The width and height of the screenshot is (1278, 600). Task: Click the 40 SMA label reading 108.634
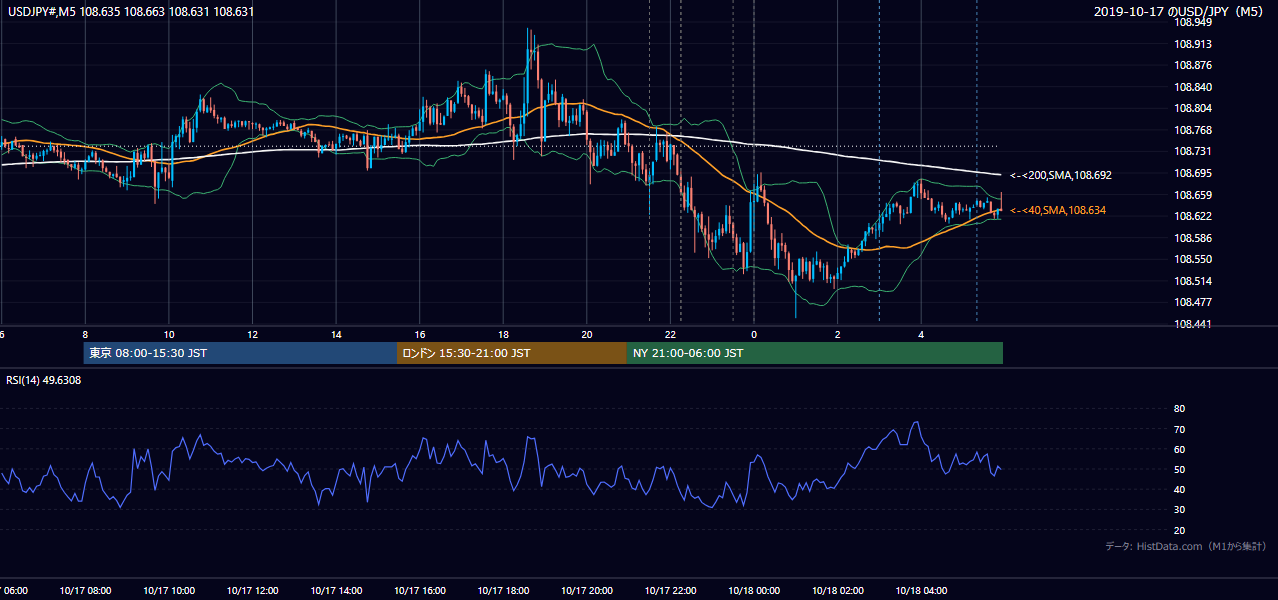pyautogui.click(x=1058, y=210)
